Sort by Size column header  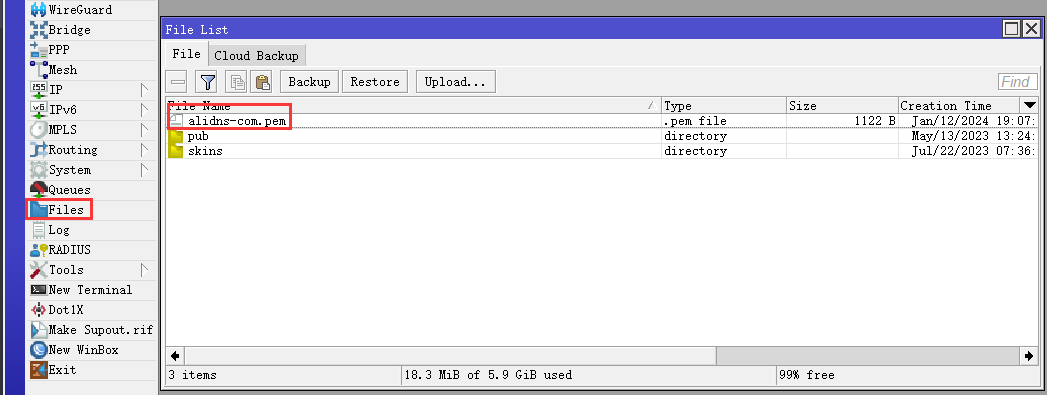[x=842, y=105]
